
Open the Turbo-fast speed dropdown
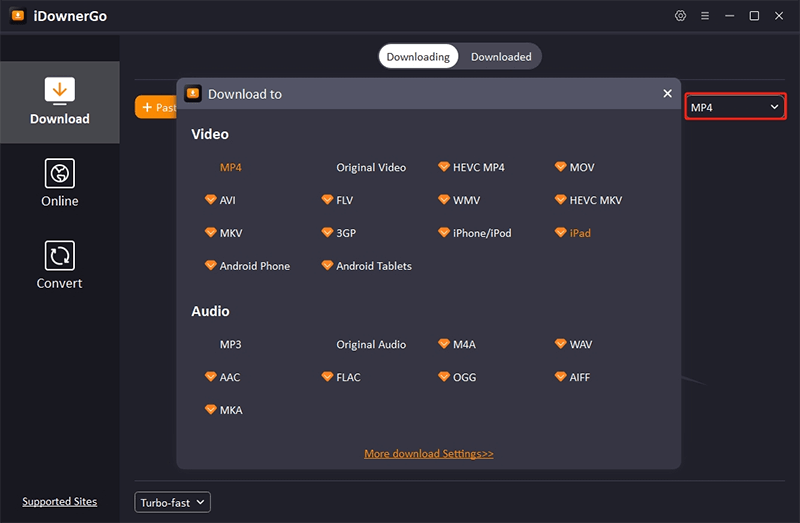[172, 502]
